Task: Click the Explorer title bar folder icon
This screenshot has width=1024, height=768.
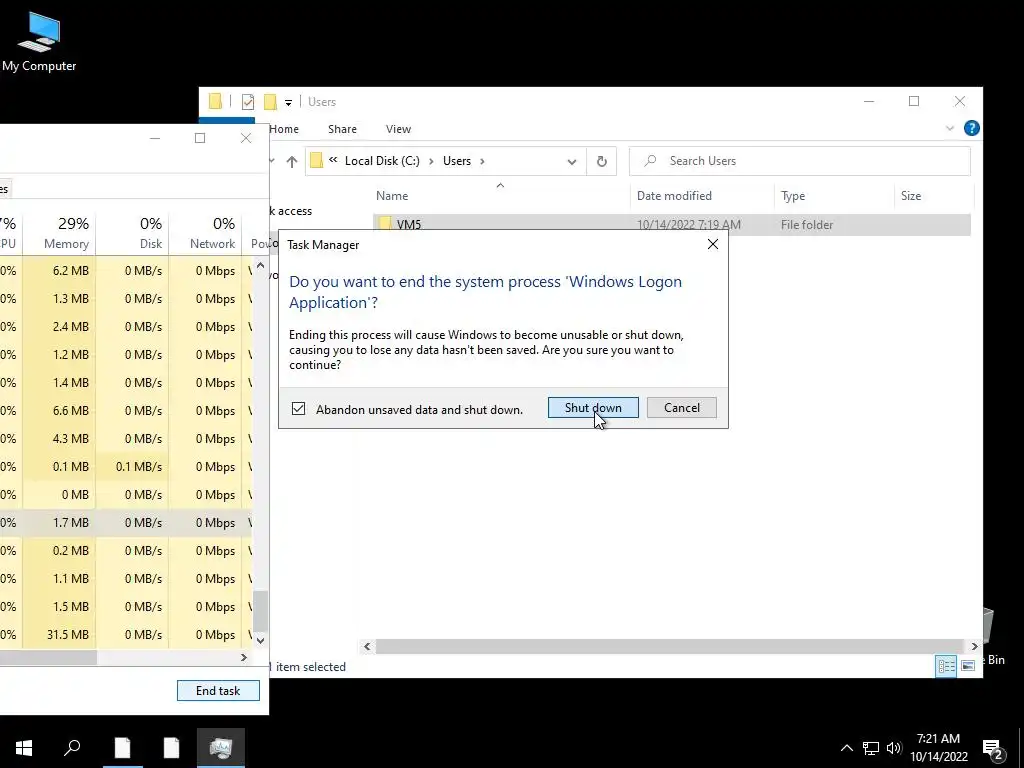Action: point(215,101)
